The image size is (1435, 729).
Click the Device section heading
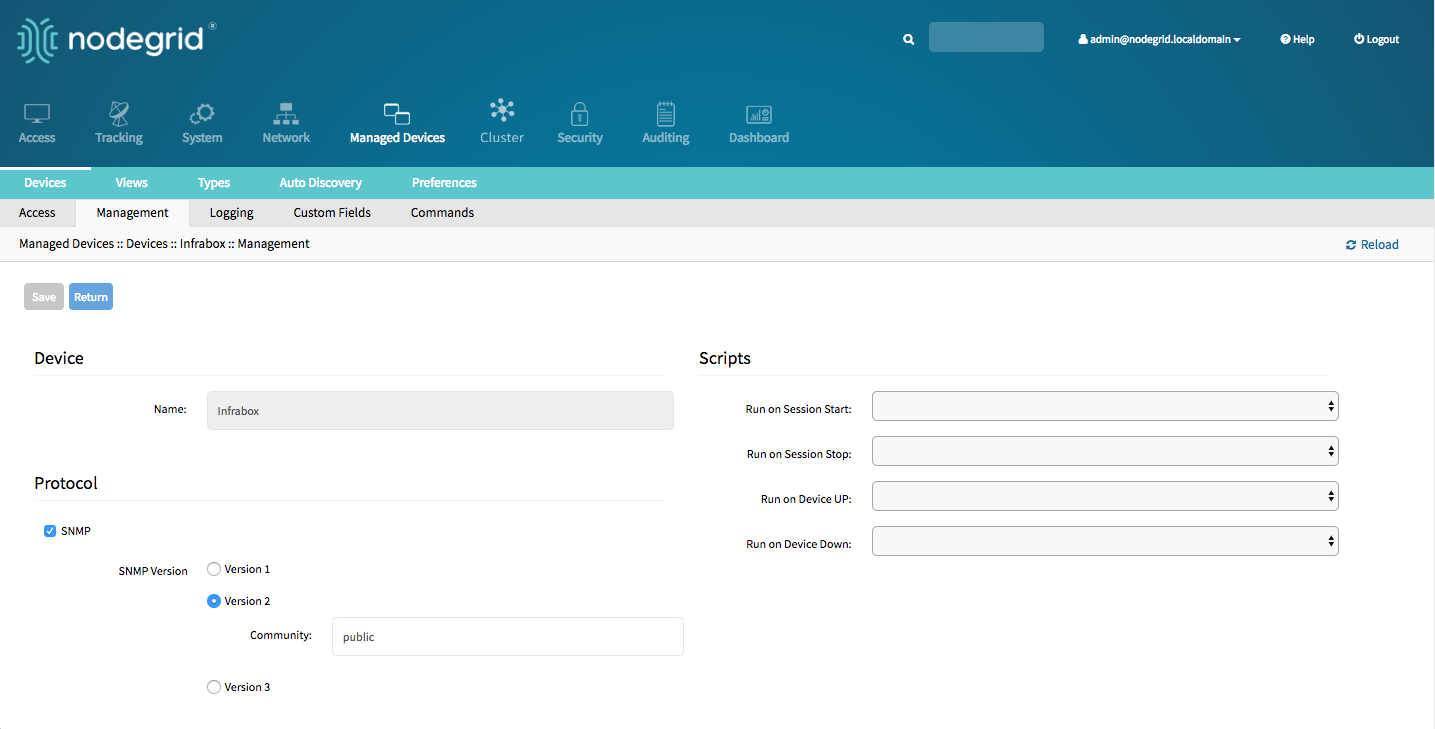(59, 358)
